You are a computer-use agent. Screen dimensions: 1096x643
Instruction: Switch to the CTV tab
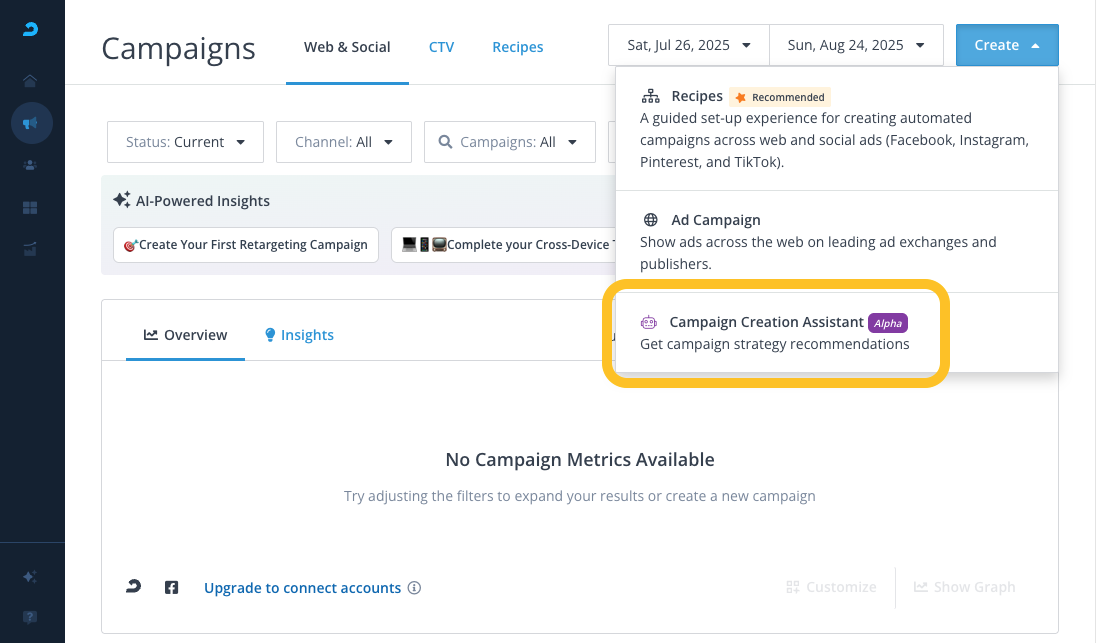pyautogui.click(x=441, y=47)
